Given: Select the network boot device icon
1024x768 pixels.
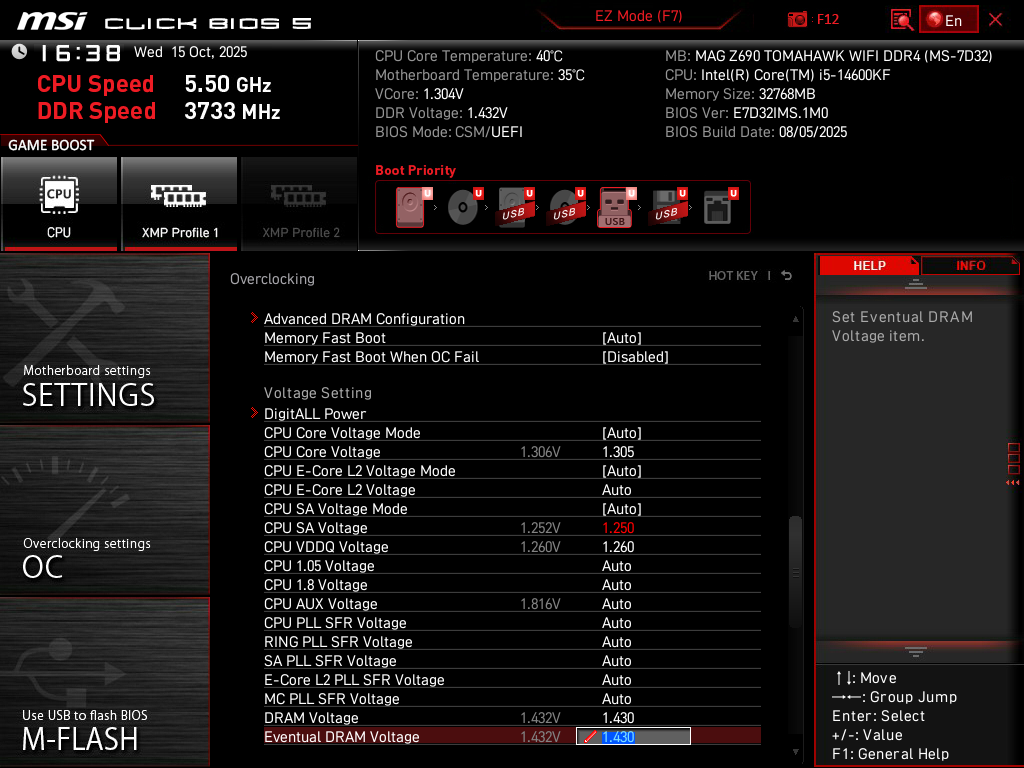Looking at the screenshot, I should (720, 207).
